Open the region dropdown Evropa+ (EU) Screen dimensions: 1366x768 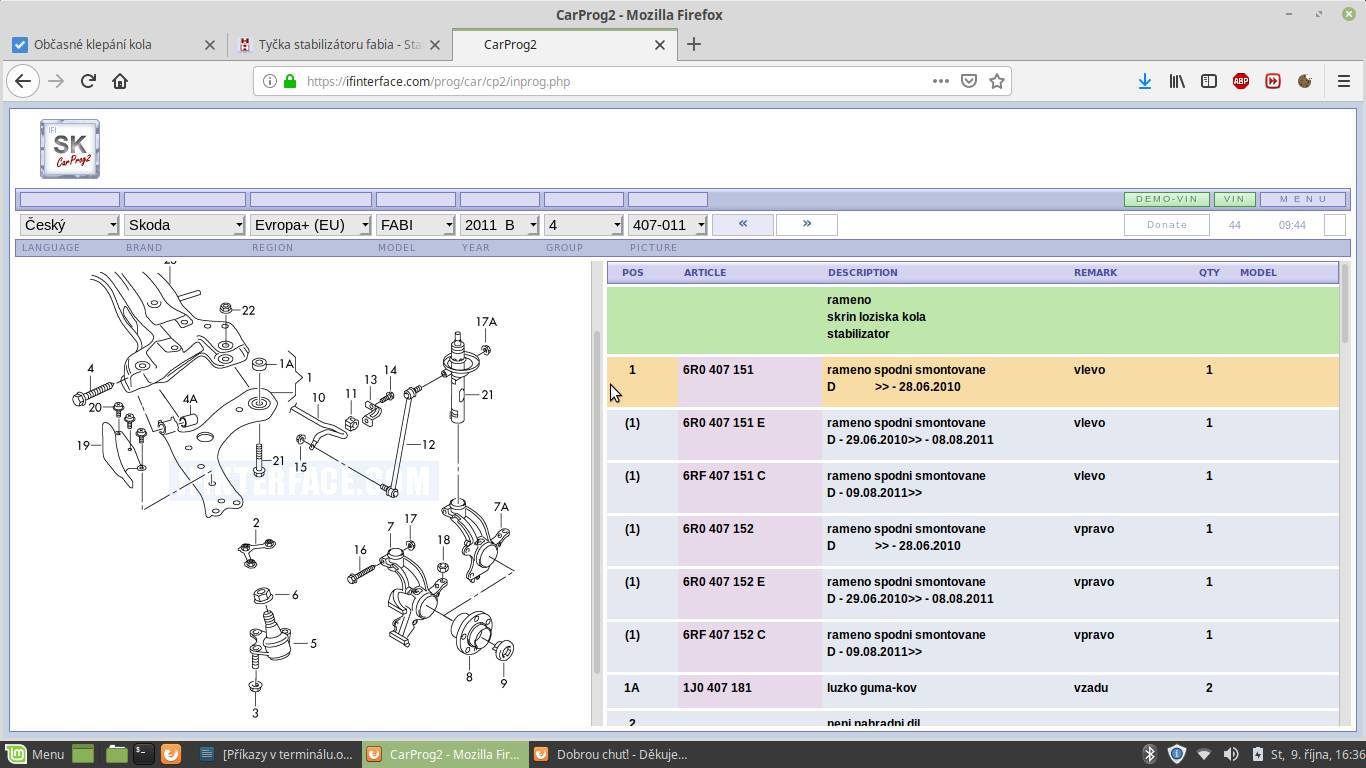click(311, 225)
